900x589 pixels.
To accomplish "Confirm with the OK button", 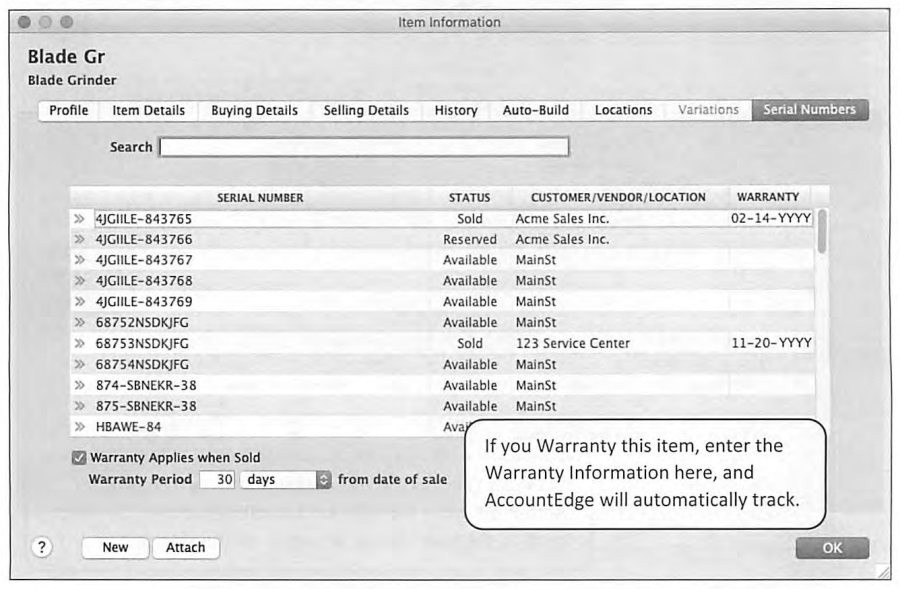I will 832,548.
